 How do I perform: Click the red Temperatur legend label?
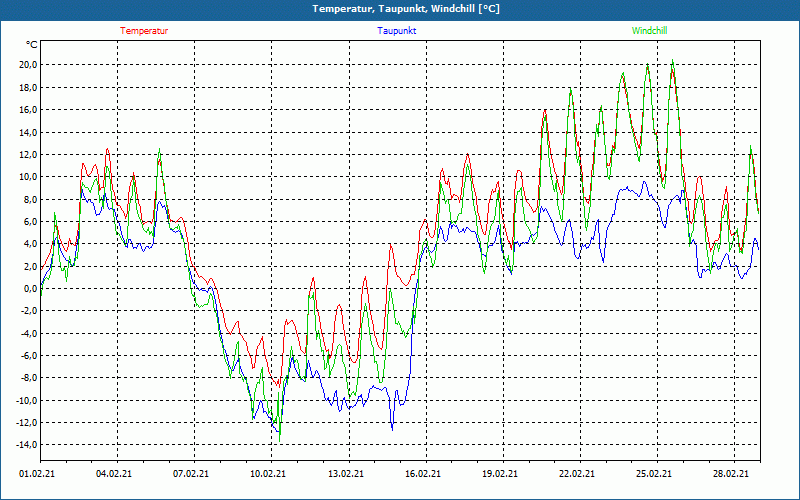point(144,31)
